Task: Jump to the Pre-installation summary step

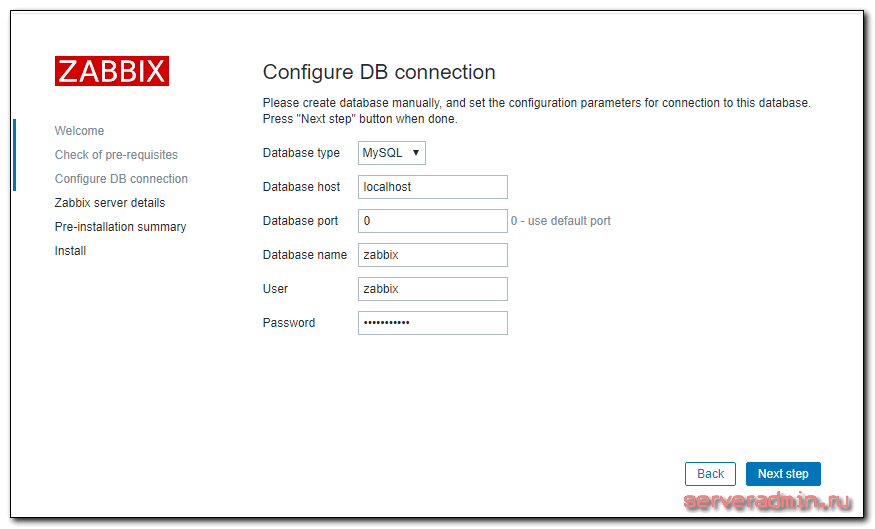Action: click(x=120, y=227)
